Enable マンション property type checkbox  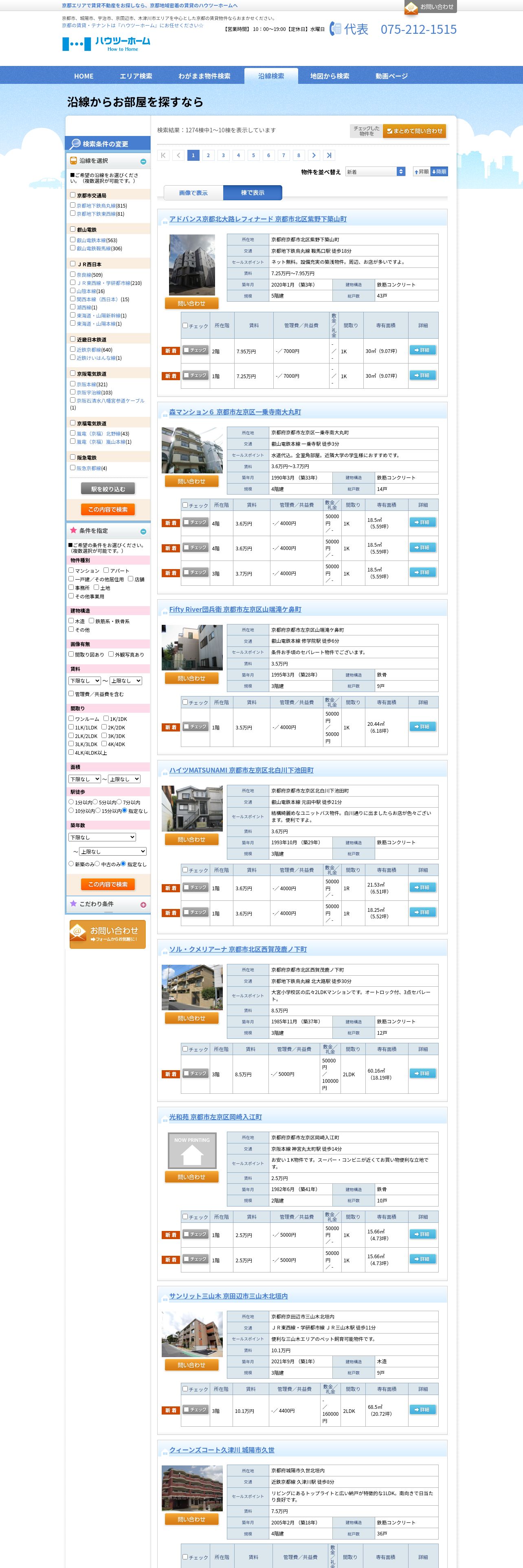[71, 570]
